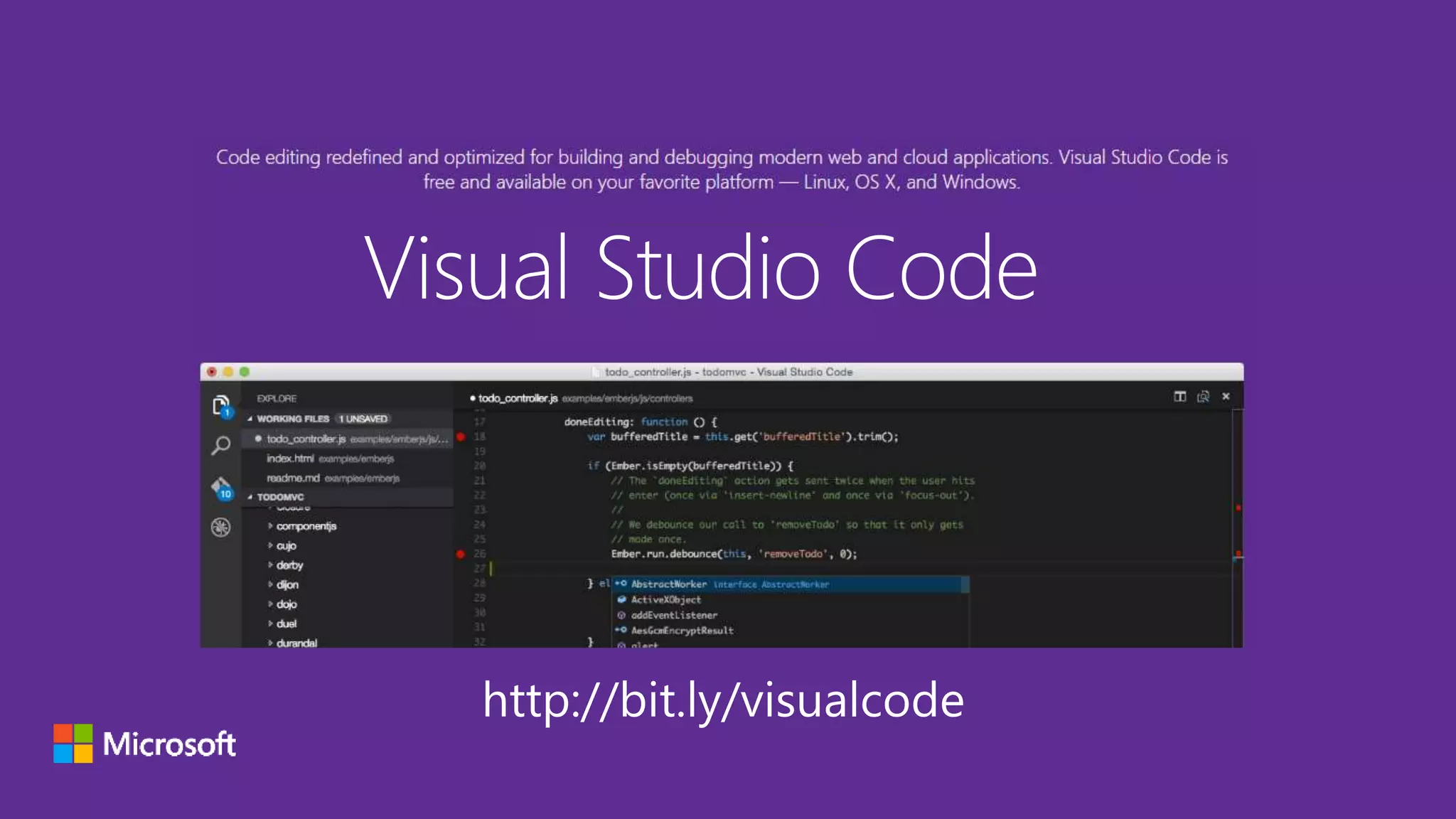1456x819 pixels.
Task: Click line number 20 in the gutter
Action: (480, 466)
